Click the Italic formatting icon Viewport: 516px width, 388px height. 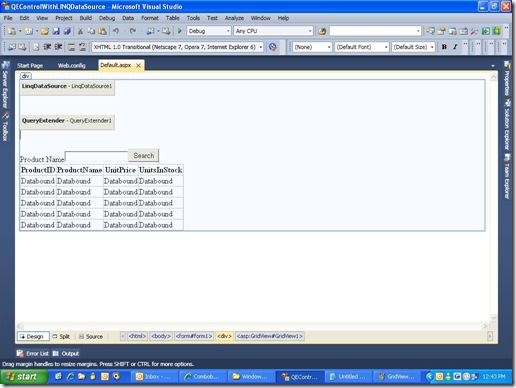coord(455,47)
